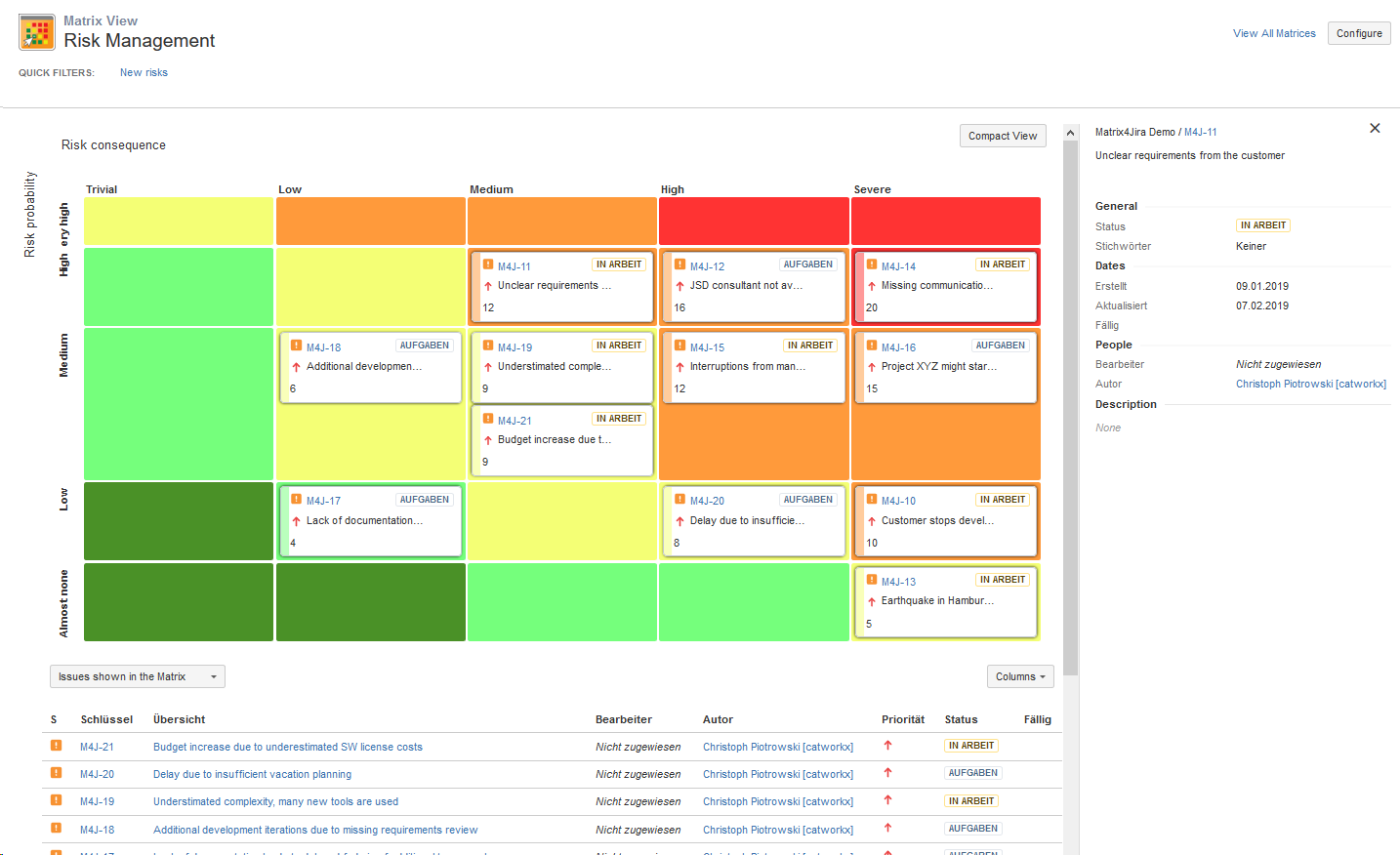Open View All Matrices link
The height and width of the screenshot is (855, 1400).
pyautogui.click(x=1274, y=33)
